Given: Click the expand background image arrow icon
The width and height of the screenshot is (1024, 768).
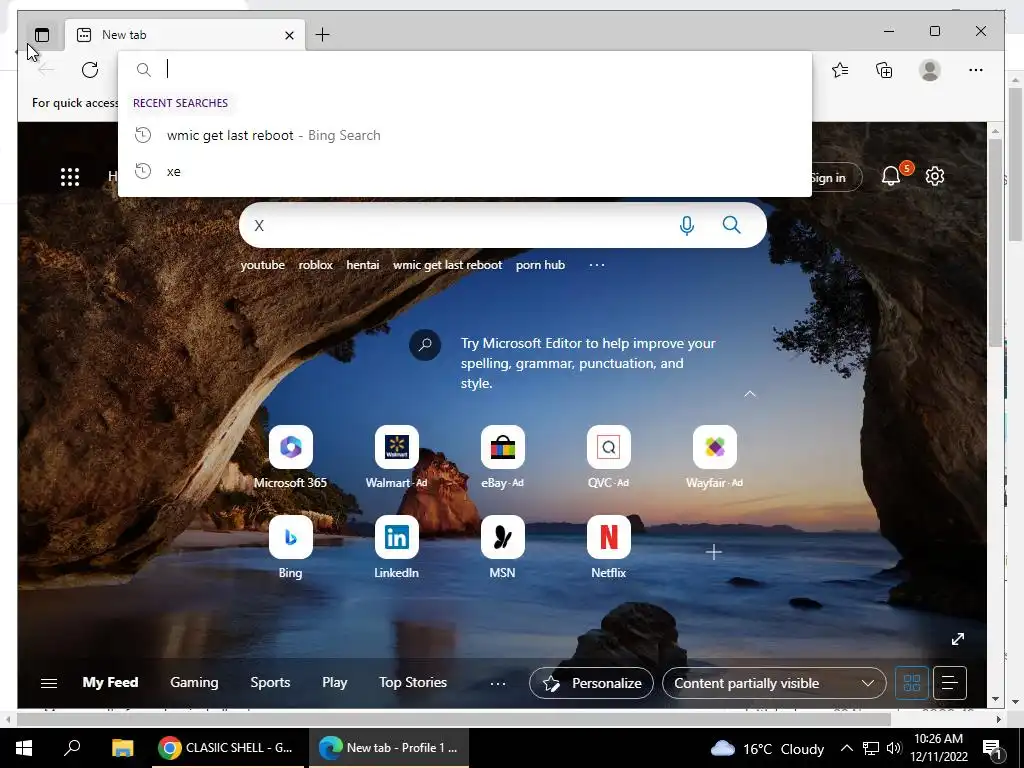Looking at the screenshot, I should point(957,639).
